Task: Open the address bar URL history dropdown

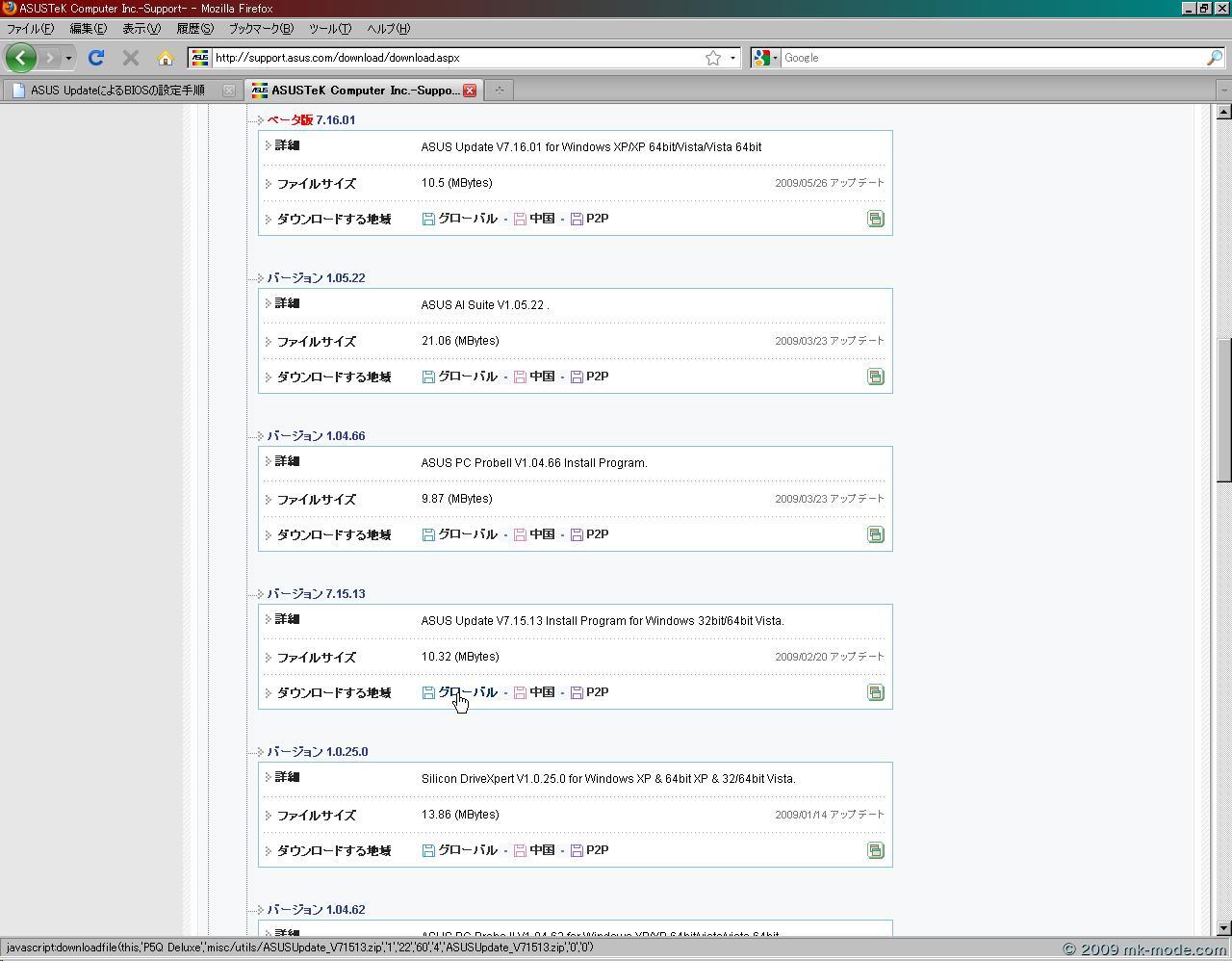Action: tap(732, 58)
